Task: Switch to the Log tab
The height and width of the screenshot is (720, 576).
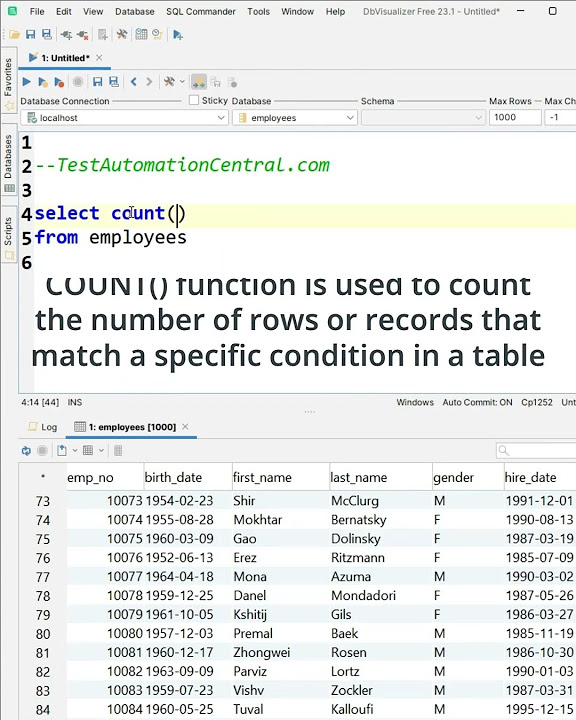Action: point(43,427)
